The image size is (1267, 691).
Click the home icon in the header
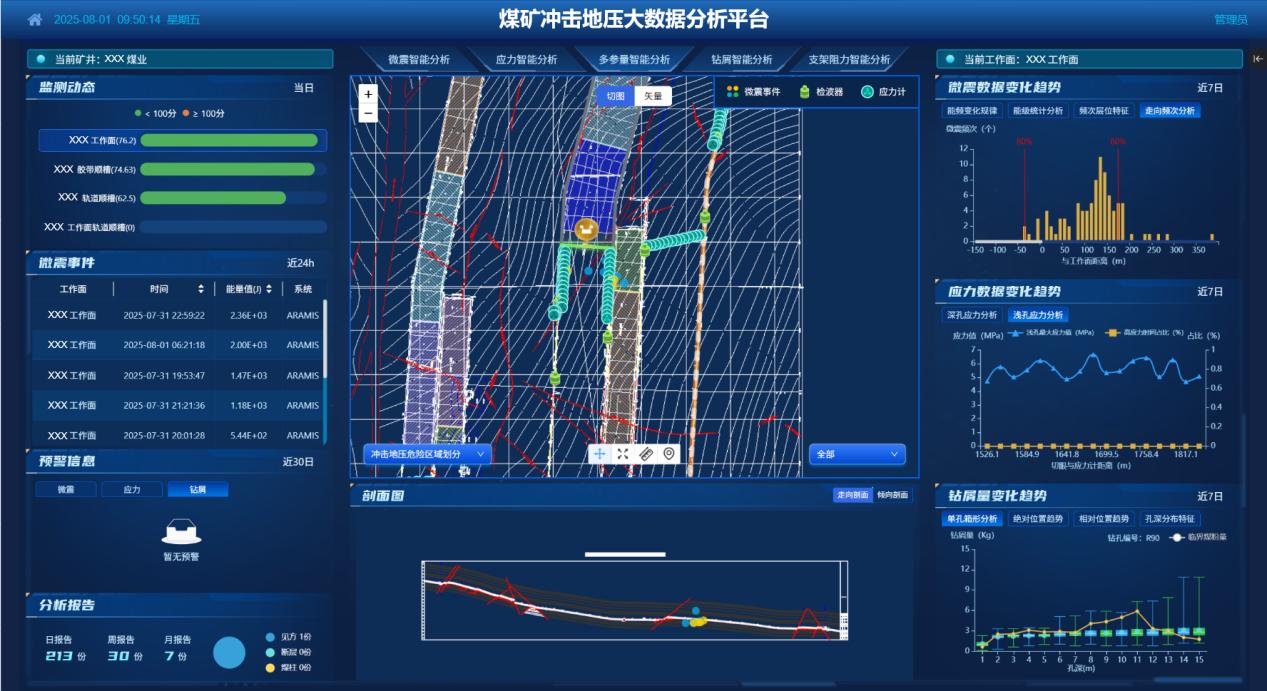point(35,20)
